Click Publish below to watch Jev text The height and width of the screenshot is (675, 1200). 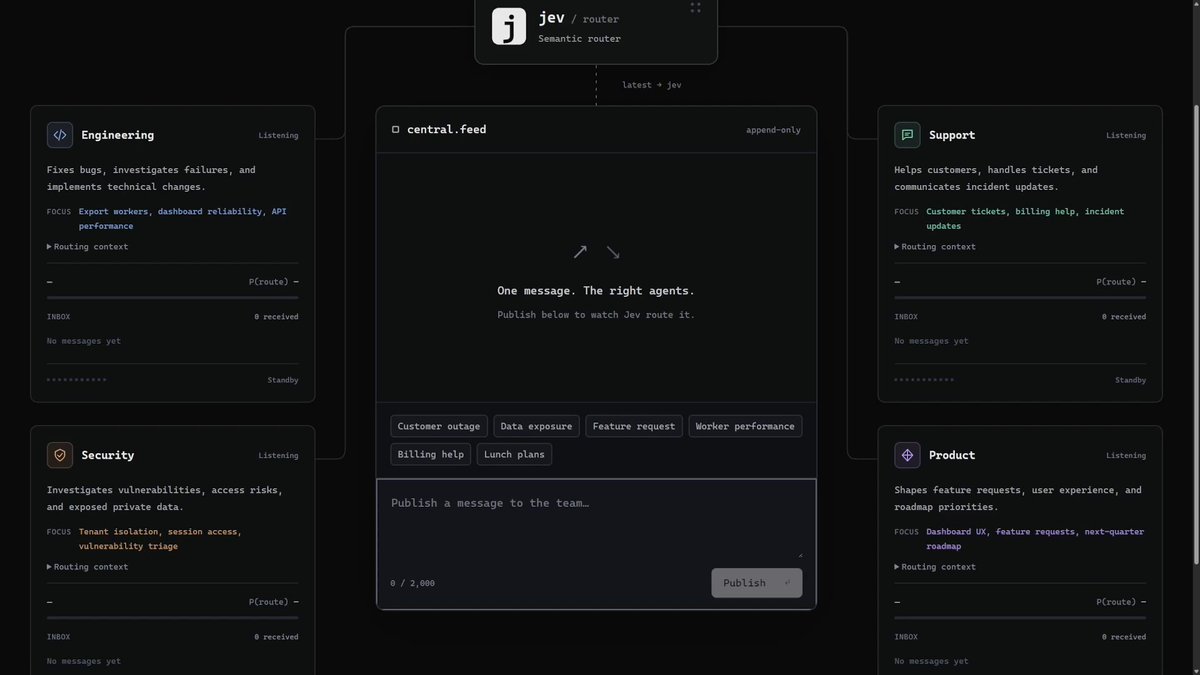tap(596, 315)
